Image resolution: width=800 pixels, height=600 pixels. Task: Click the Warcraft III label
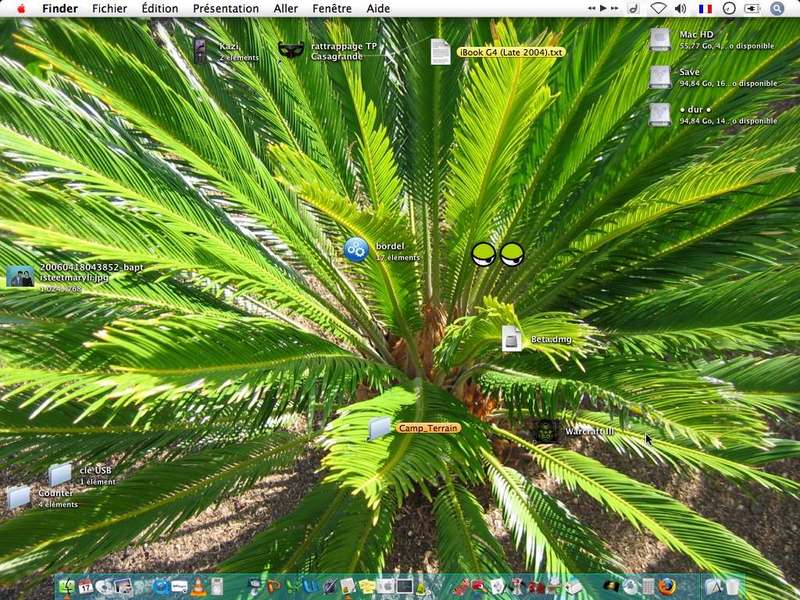click(x=589, y=432)
